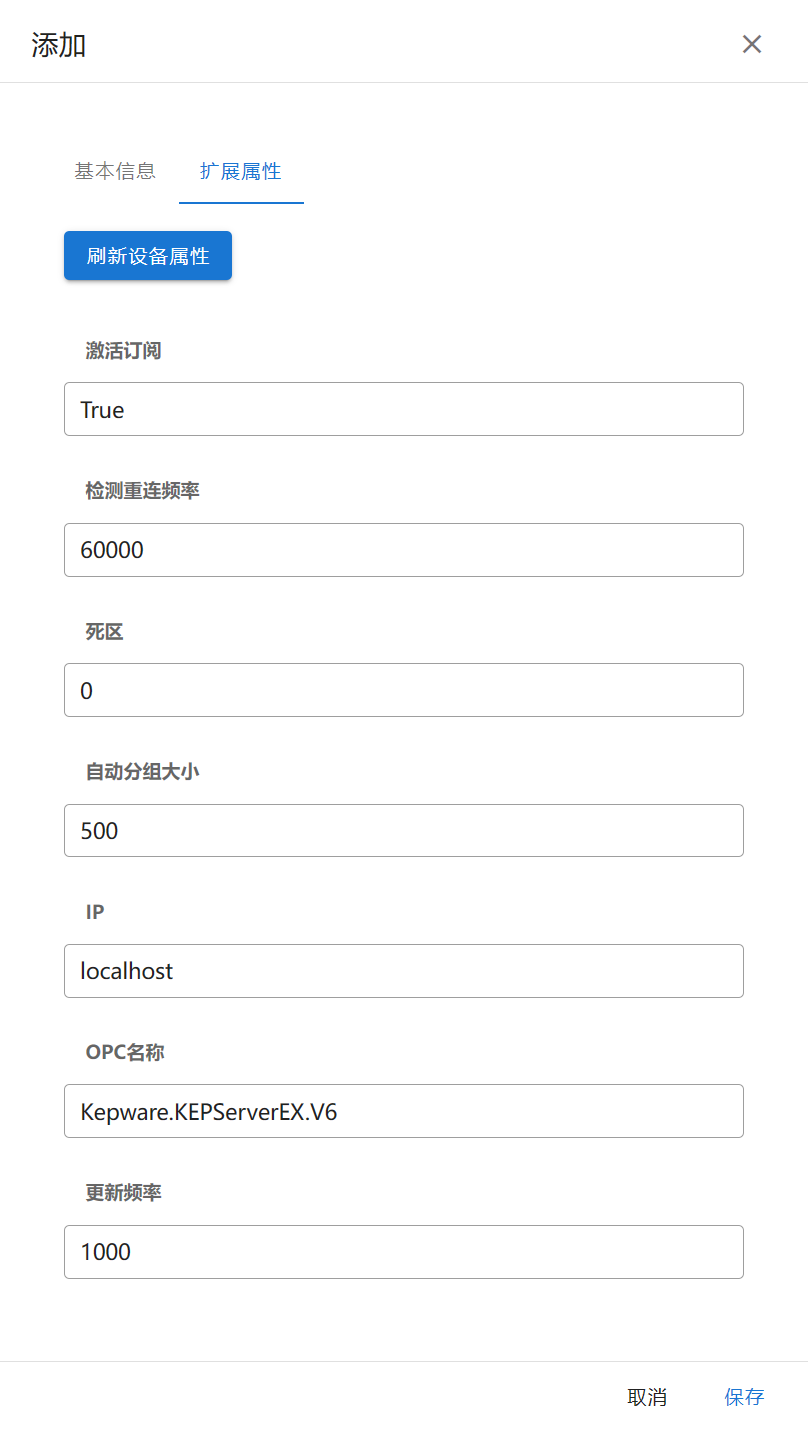Image resolution: width=808 pixels, height=1429 pixels.
Task: Focus the IP input containing localhost
Action: coord(403,971)
